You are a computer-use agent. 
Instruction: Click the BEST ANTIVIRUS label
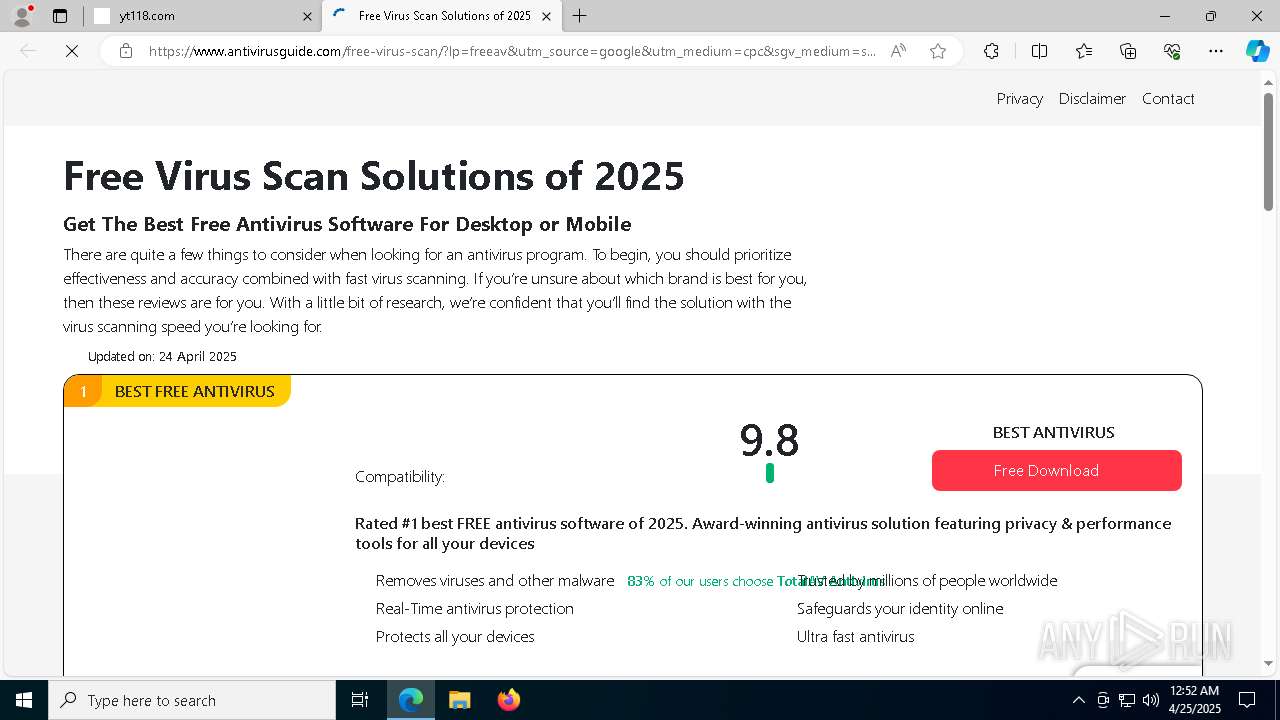(x=1053, y=432)
